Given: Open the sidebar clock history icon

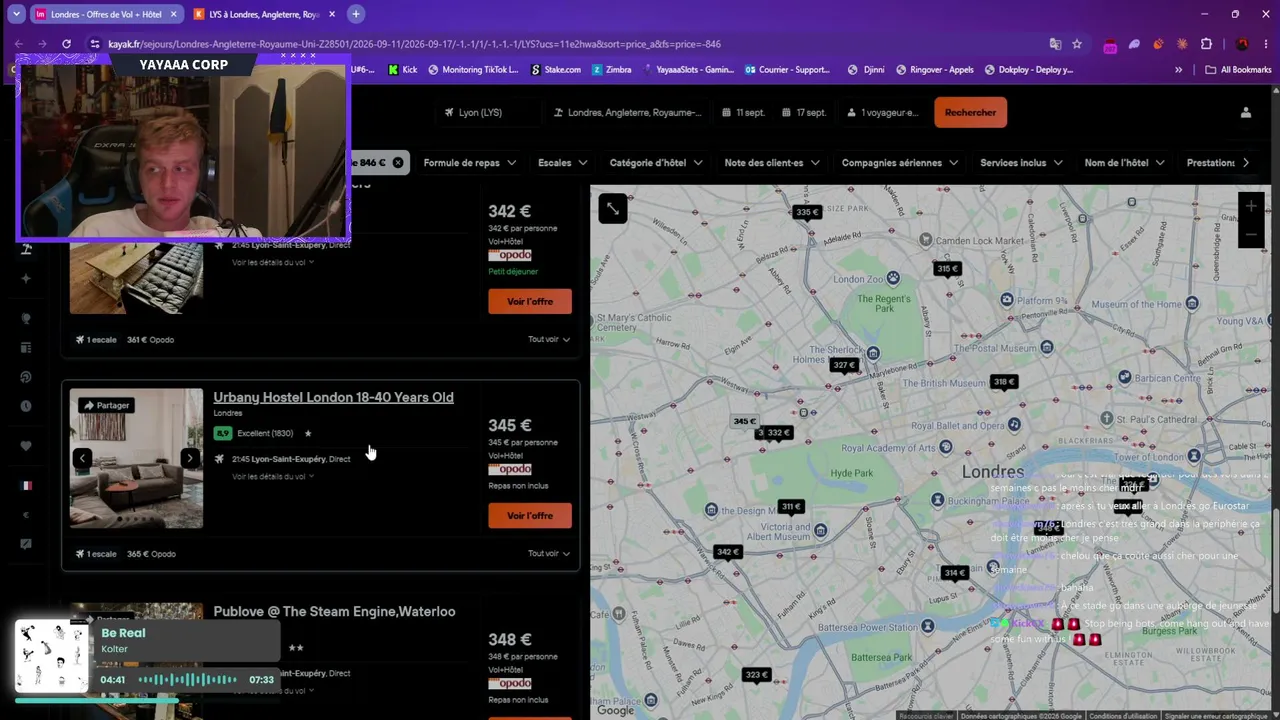Looking at the screenshot, I should pyautogui.click(x=26, y=407).
